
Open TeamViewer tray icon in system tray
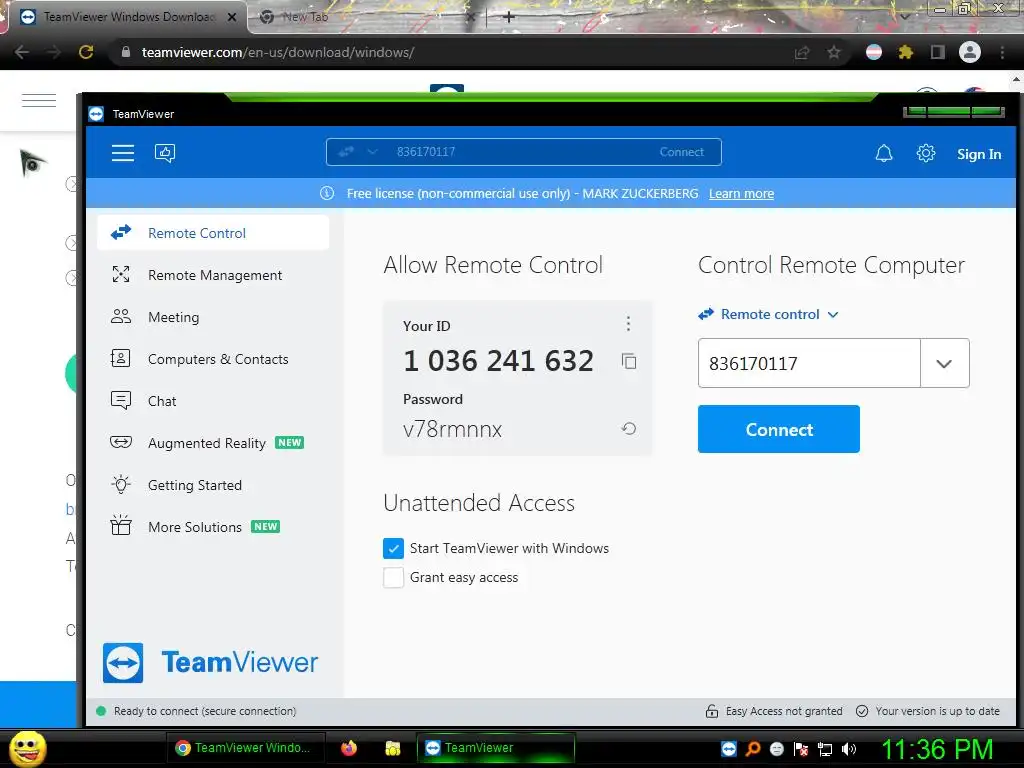point(729,748)
